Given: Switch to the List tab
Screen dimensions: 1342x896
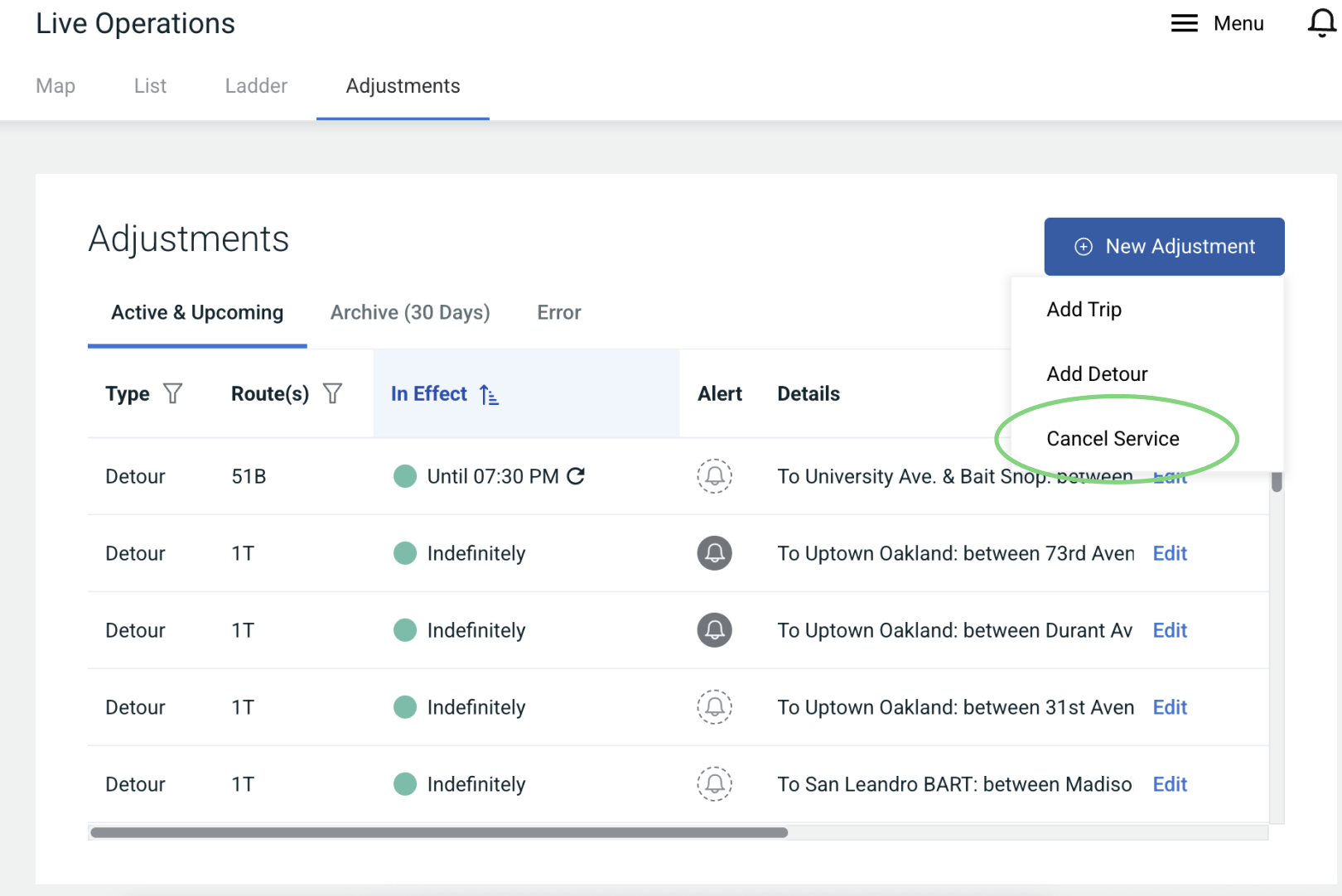Looking at the screenshot, I should tap(150, 86).
